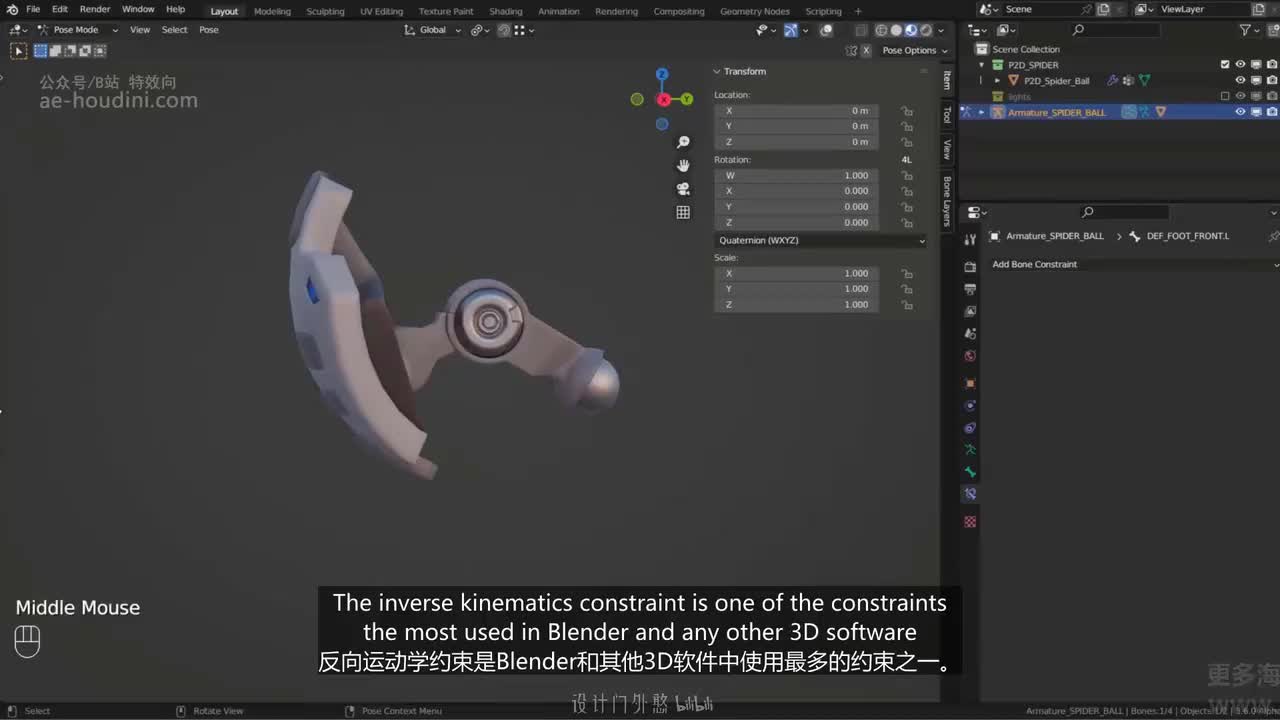Open the Pose menu in viewport header
1280x720 pixels.
(x=208, y=30)
